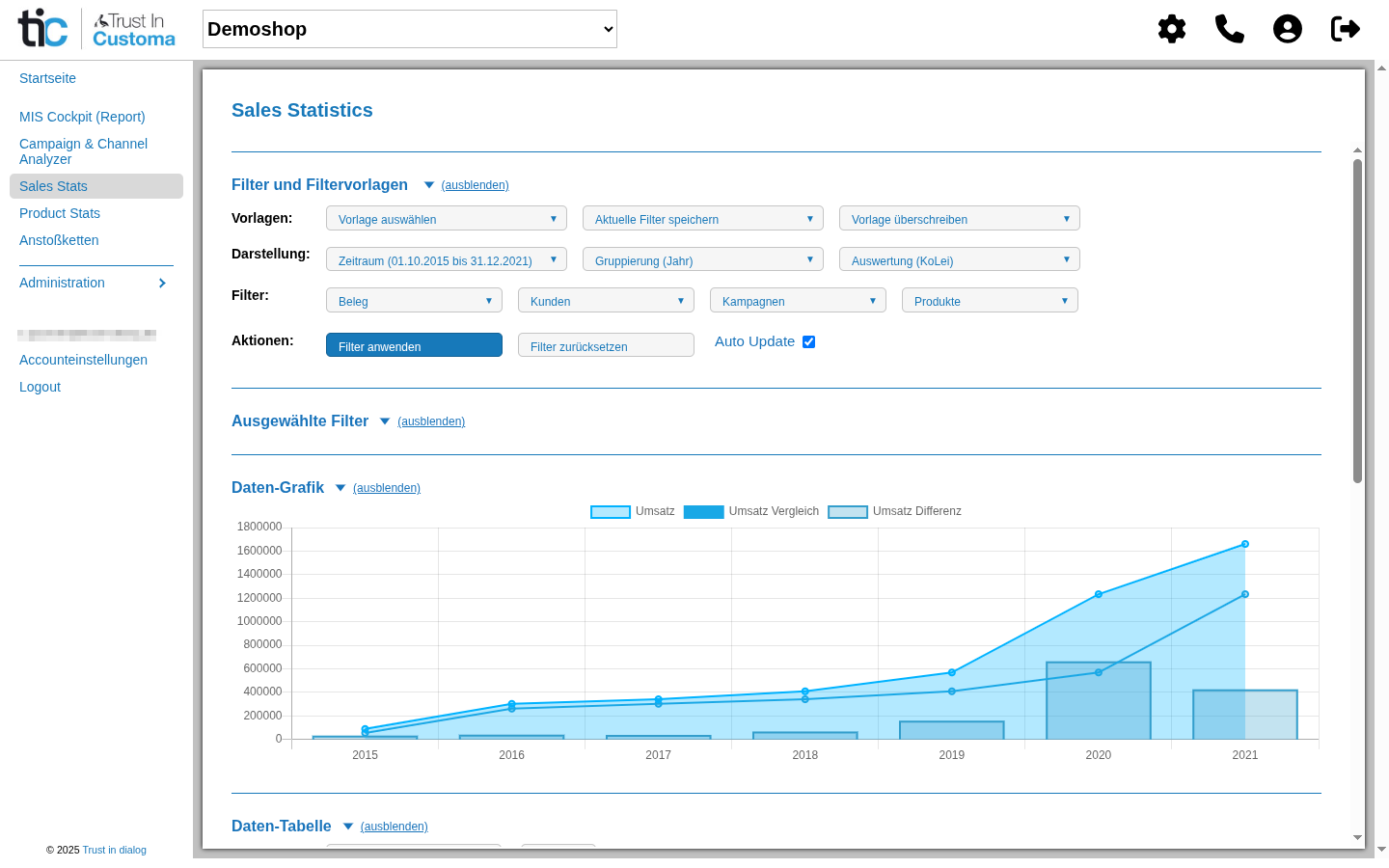Image resolution: width=1389 pixels, height=868 pixels.
Task: Click the Filter anwenden button
Action: click(414, 344)
